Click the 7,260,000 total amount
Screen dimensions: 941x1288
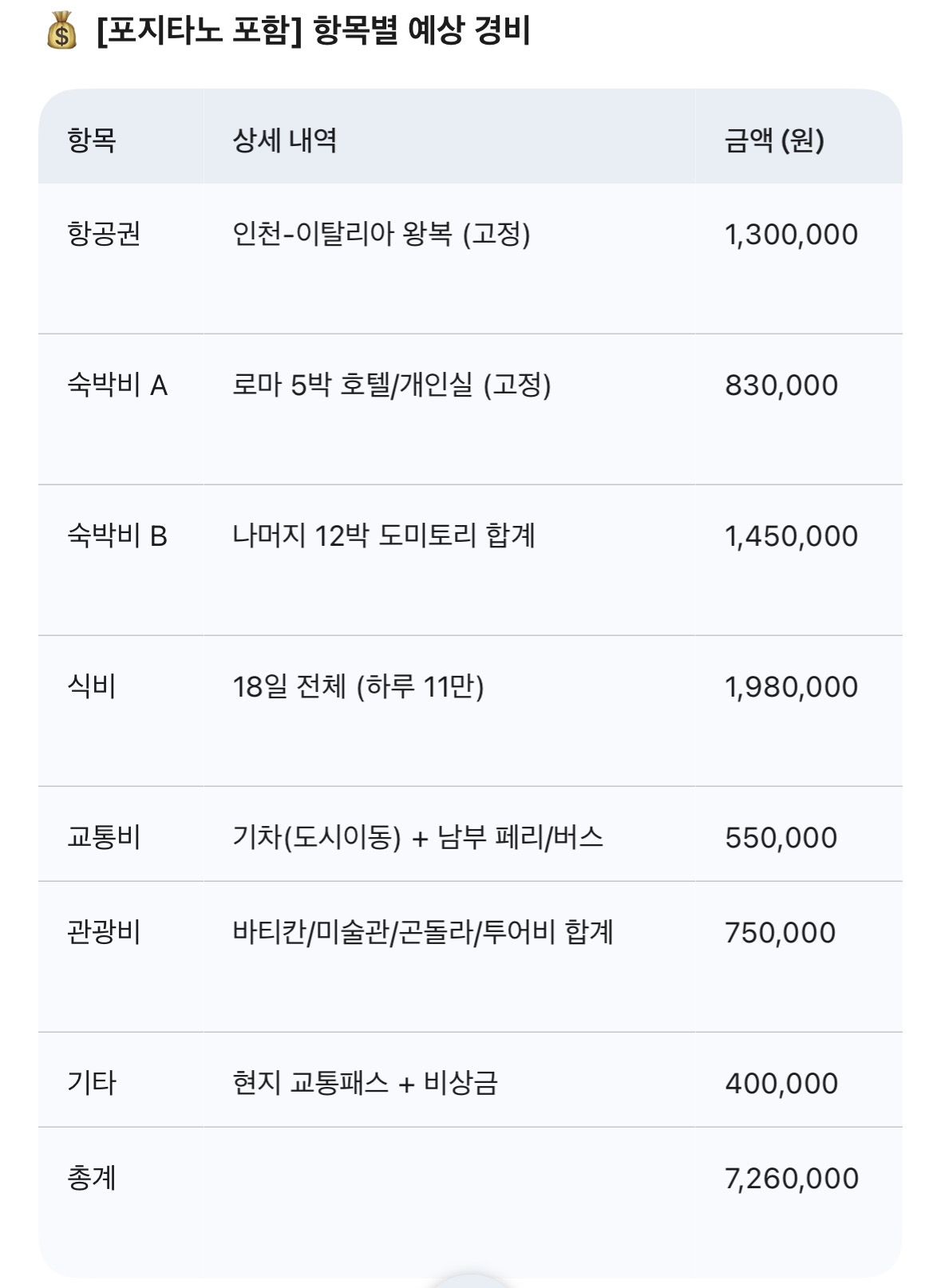[x=791, y=1179]
